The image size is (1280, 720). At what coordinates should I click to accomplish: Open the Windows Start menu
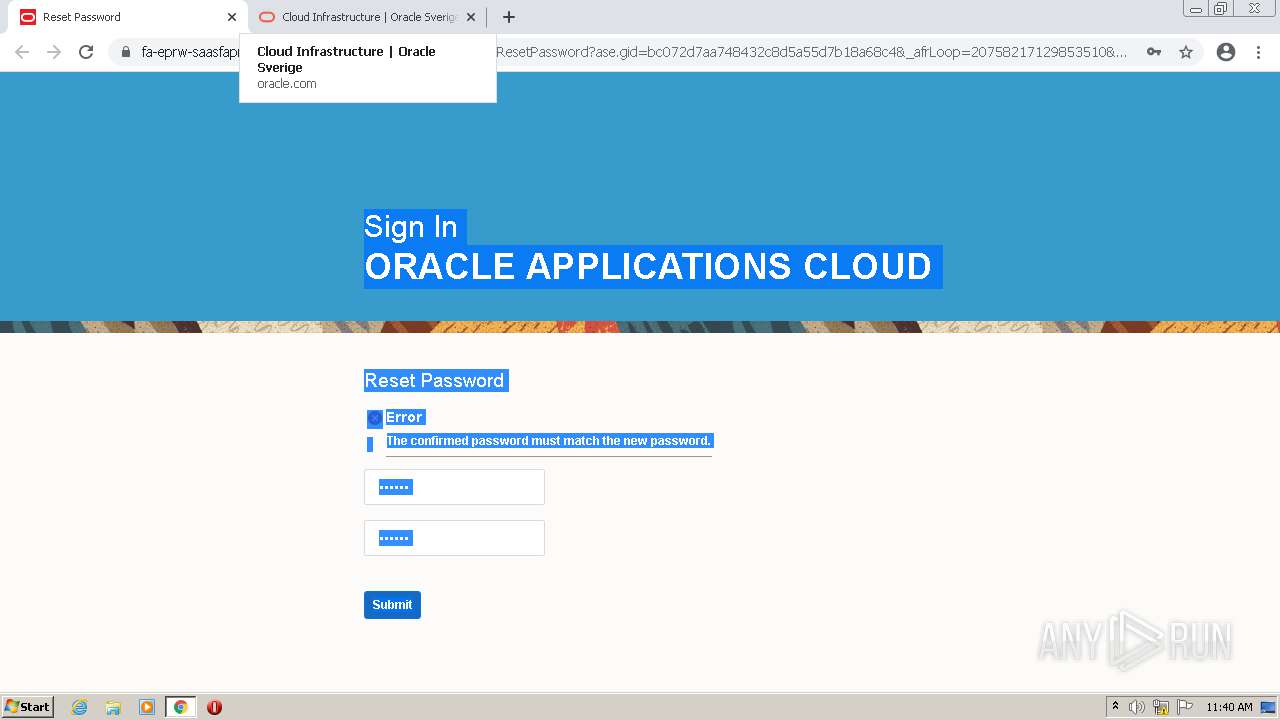pos(28,707)
